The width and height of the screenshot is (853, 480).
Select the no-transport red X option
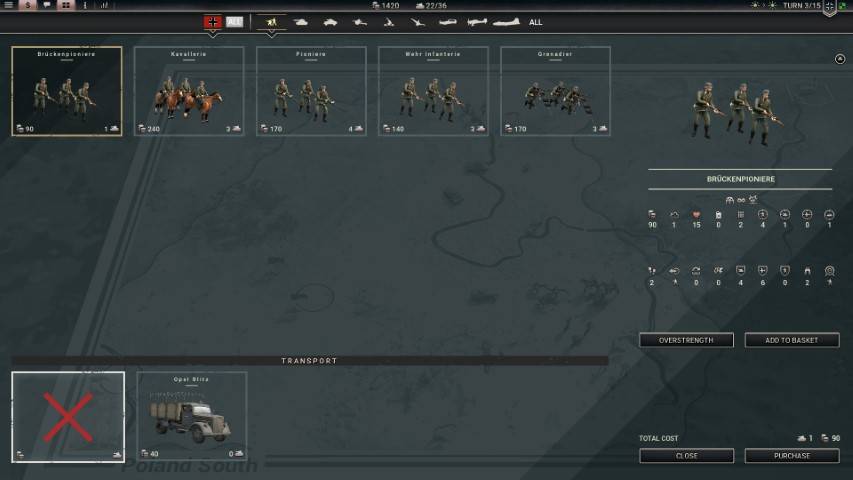[68, 417]
